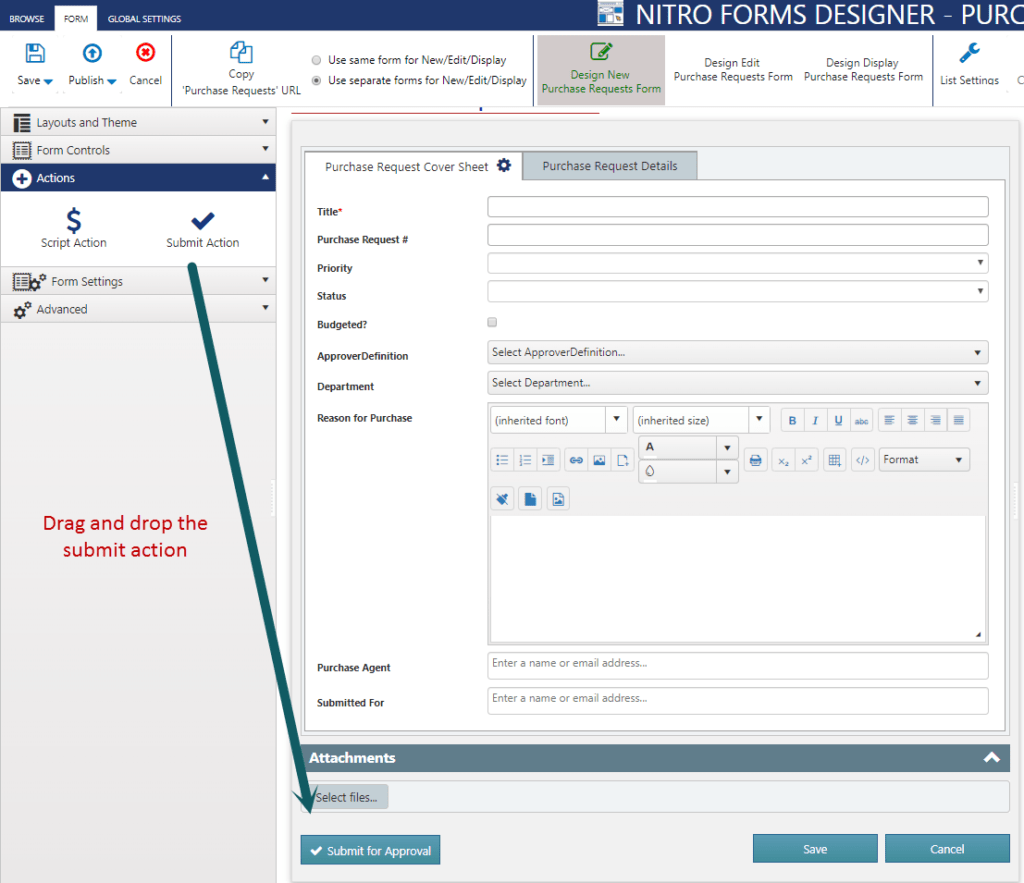Open the Select Department dropdown
This screenshot has width=1024, height=883.
coord(736,382)
